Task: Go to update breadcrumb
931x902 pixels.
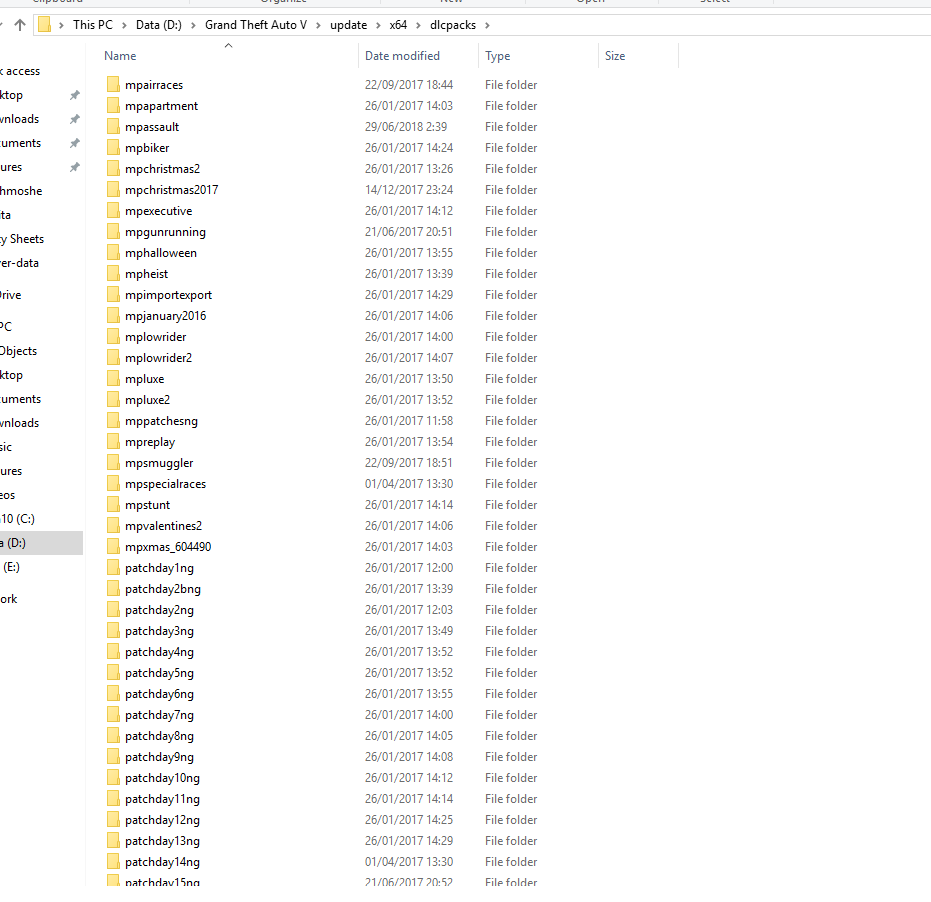Action: click(349, 25)
